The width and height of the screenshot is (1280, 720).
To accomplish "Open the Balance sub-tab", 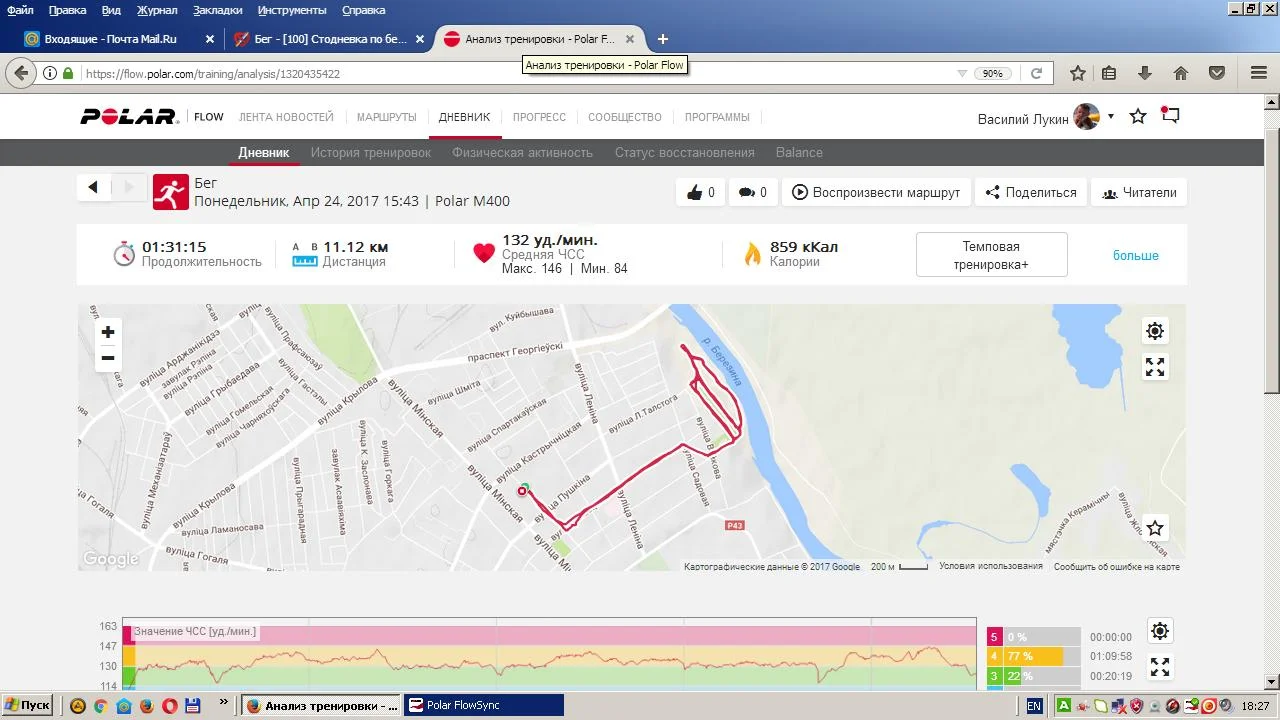I will click(x=799, y=153).
